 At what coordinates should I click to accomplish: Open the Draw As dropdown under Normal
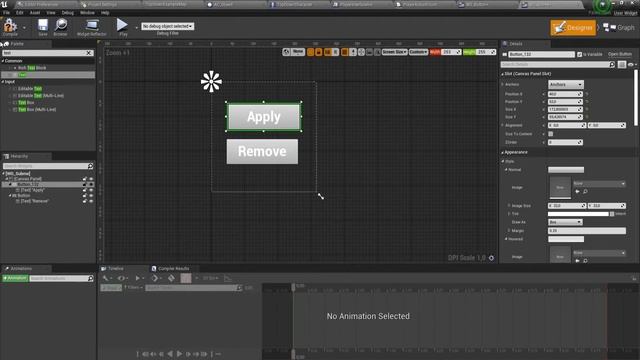[565, 222]
